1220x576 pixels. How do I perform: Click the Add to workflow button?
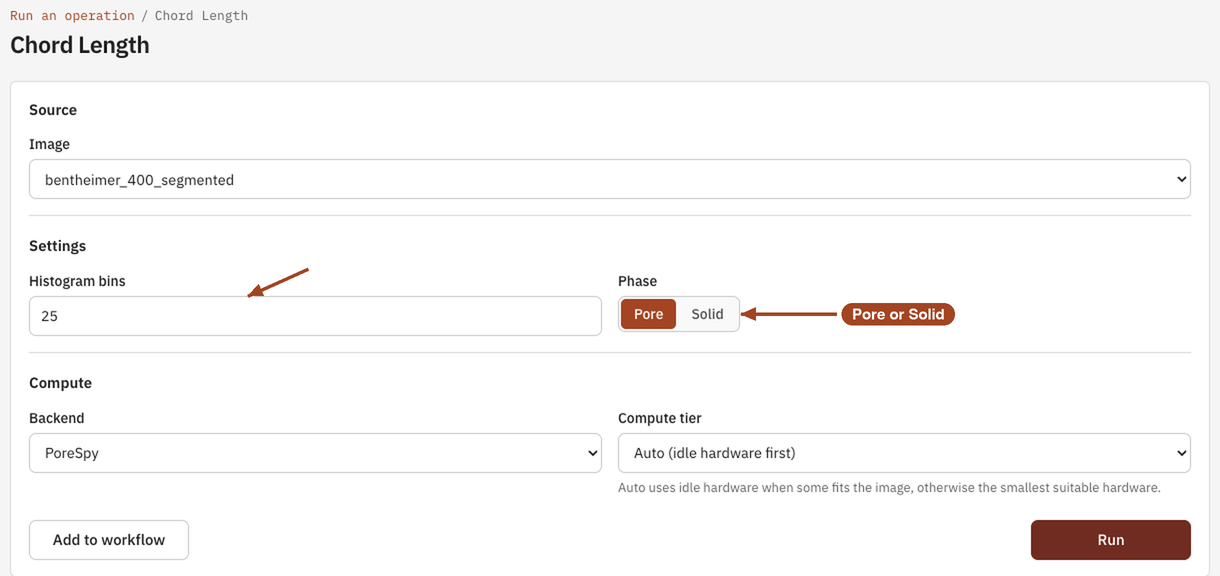109,540
